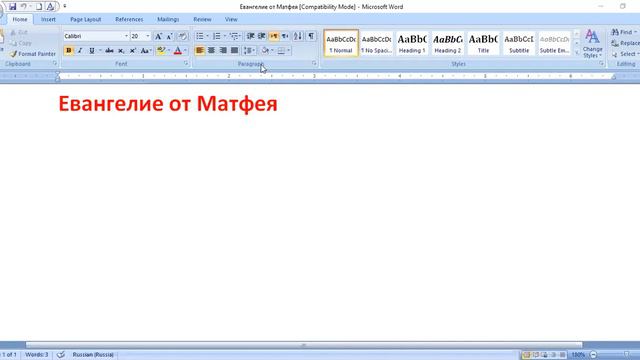
Task: Open Clipboard pane launcher
Action: tap(55, 64)
